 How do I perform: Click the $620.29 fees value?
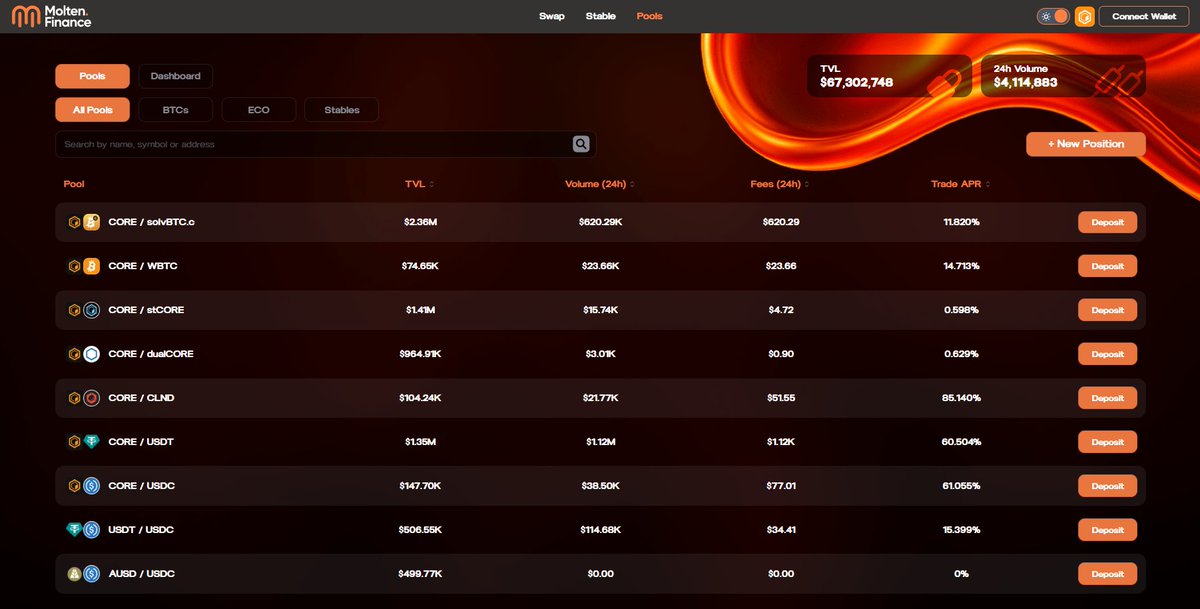(781, 222)
